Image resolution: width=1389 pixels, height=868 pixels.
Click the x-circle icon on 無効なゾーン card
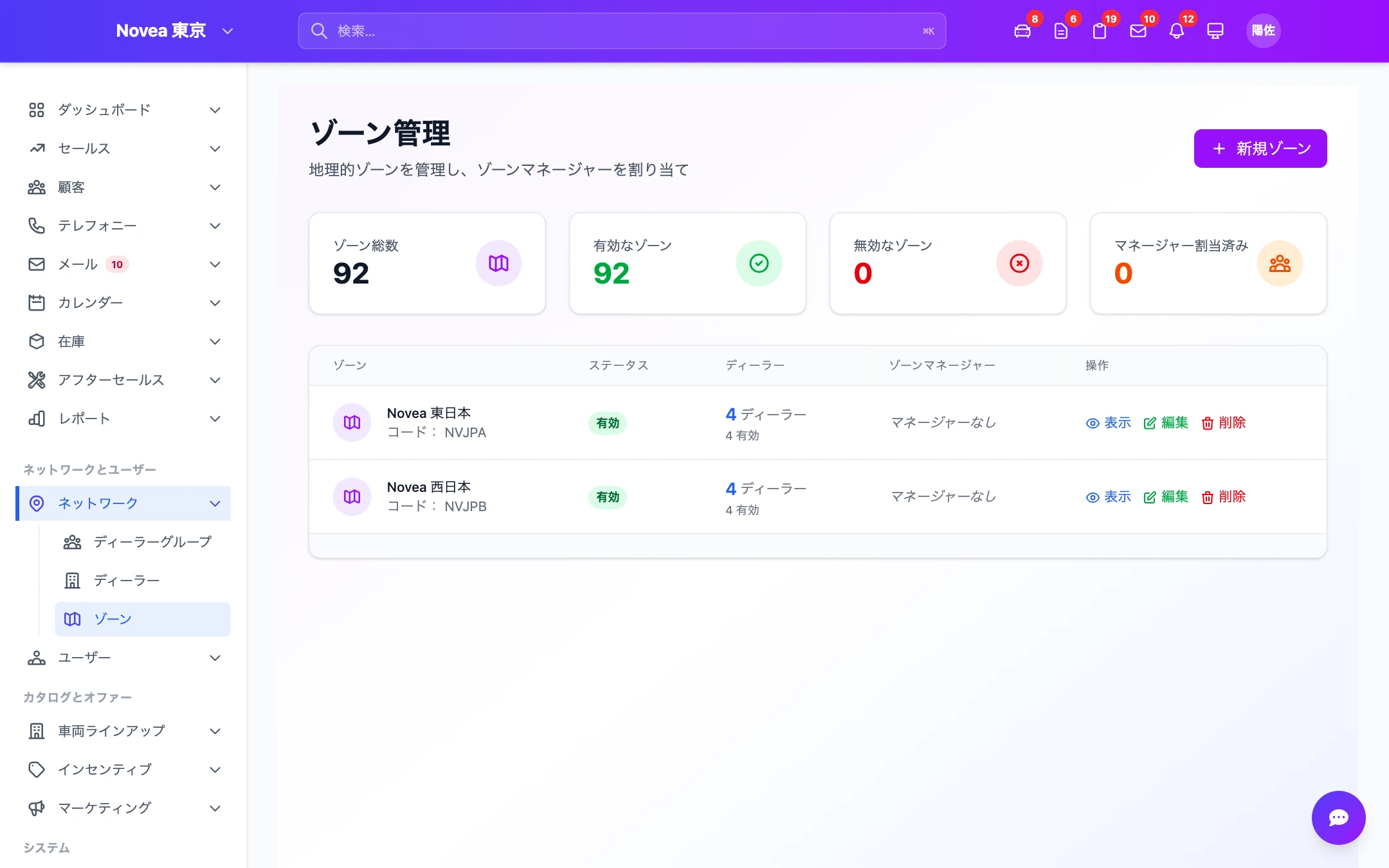point(1019,263)
